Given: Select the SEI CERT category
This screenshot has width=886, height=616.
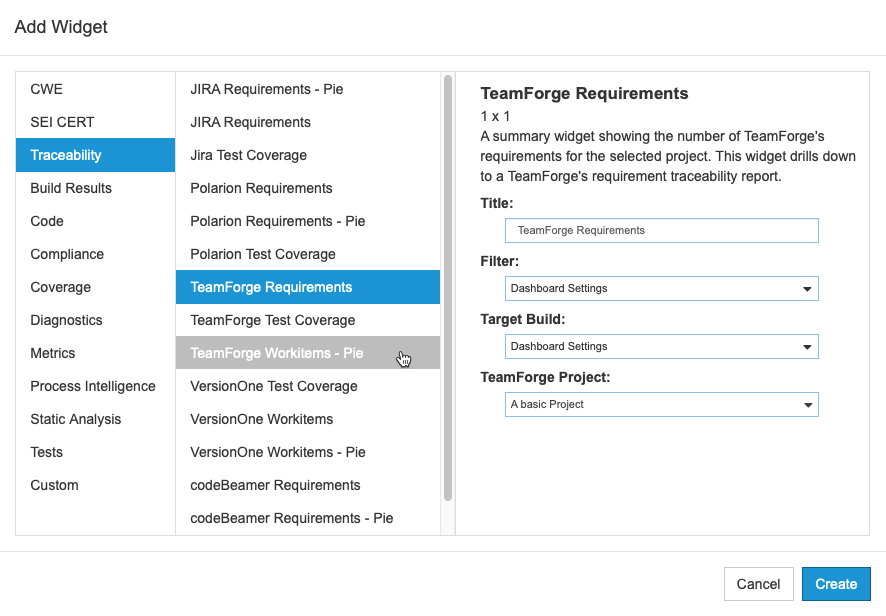Looking at the screenshot, I should coord(95,122).
